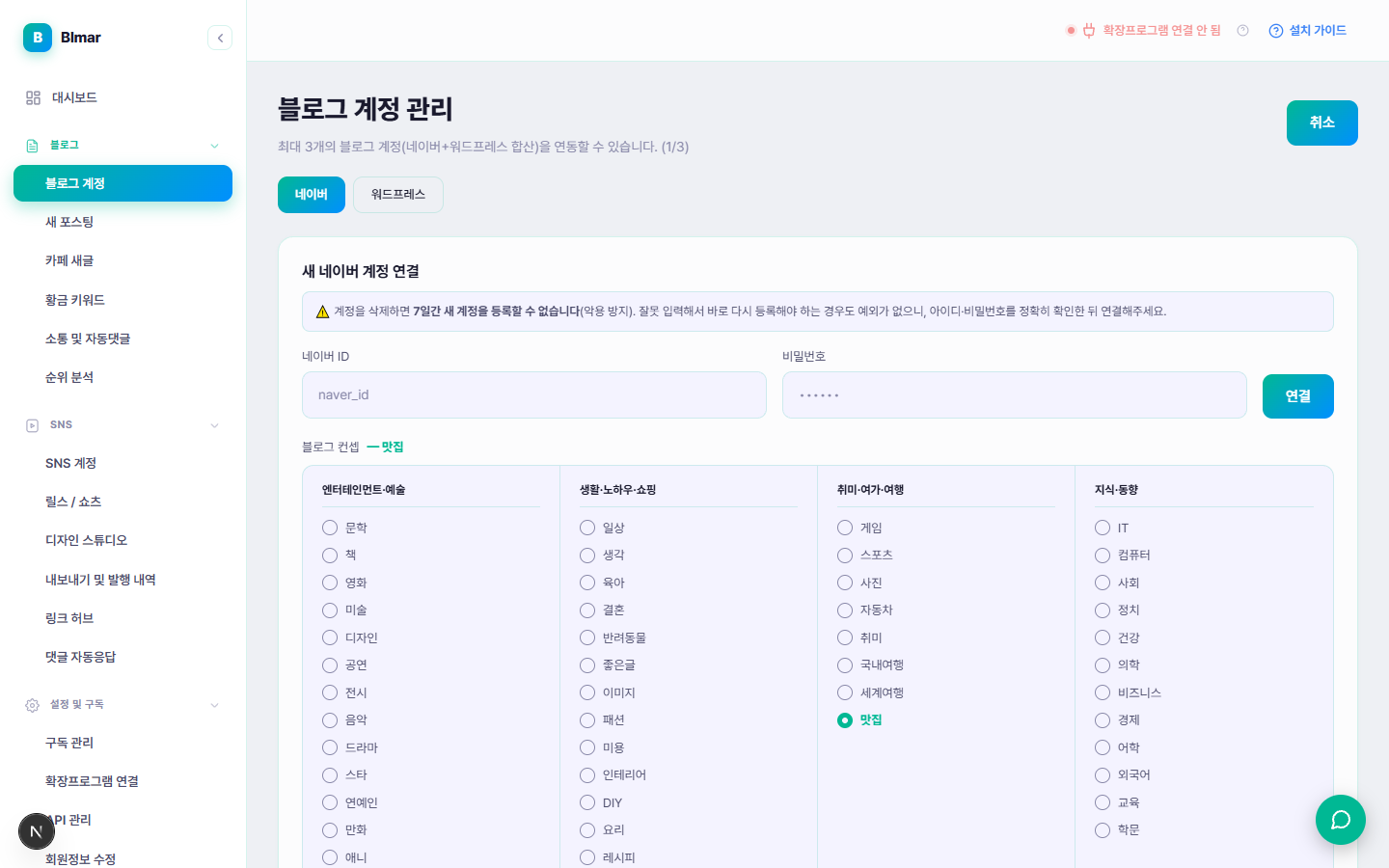This screenshot has height=868, width=1389.
Task: Click the 설정 및 구독 gear icon
Action: point(32,705)
